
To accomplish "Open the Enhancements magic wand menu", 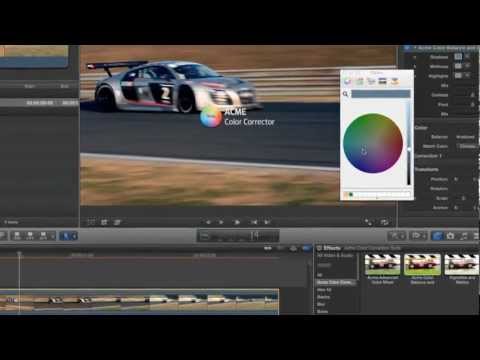I will click(397, 236).
